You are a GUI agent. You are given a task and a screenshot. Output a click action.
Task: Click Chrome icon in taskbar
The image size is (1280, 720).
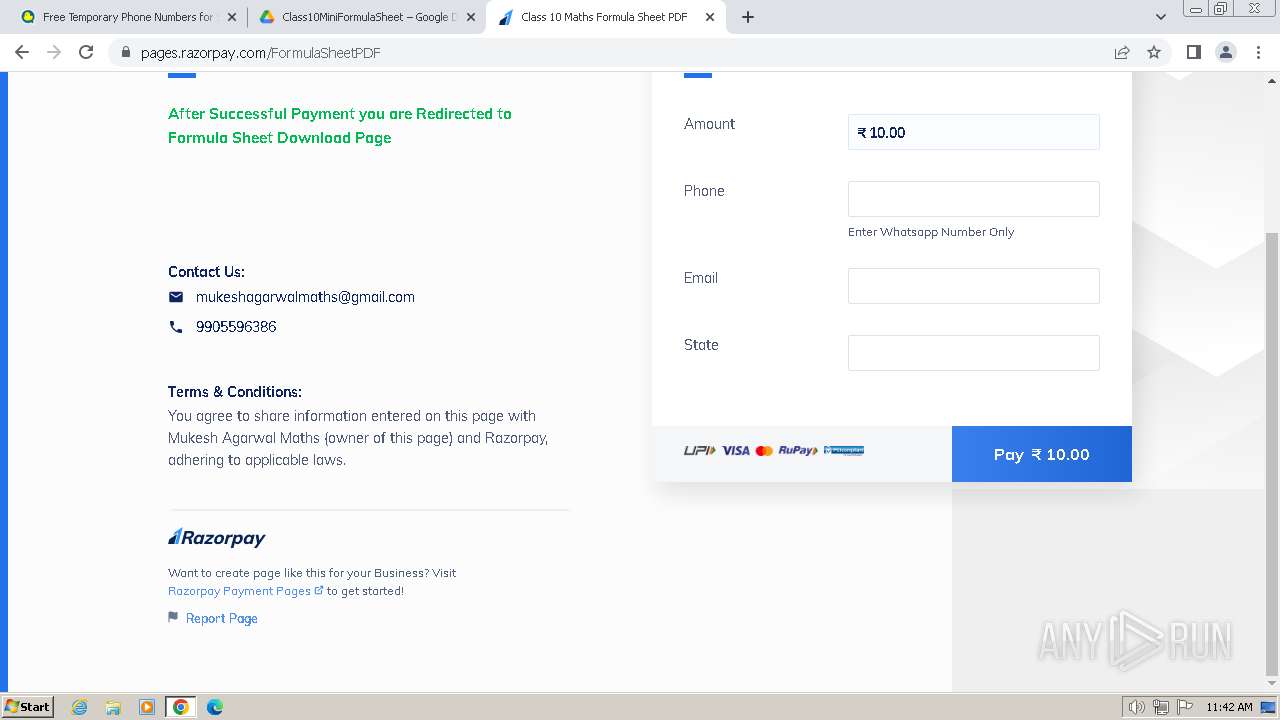(x=181, y=707)
